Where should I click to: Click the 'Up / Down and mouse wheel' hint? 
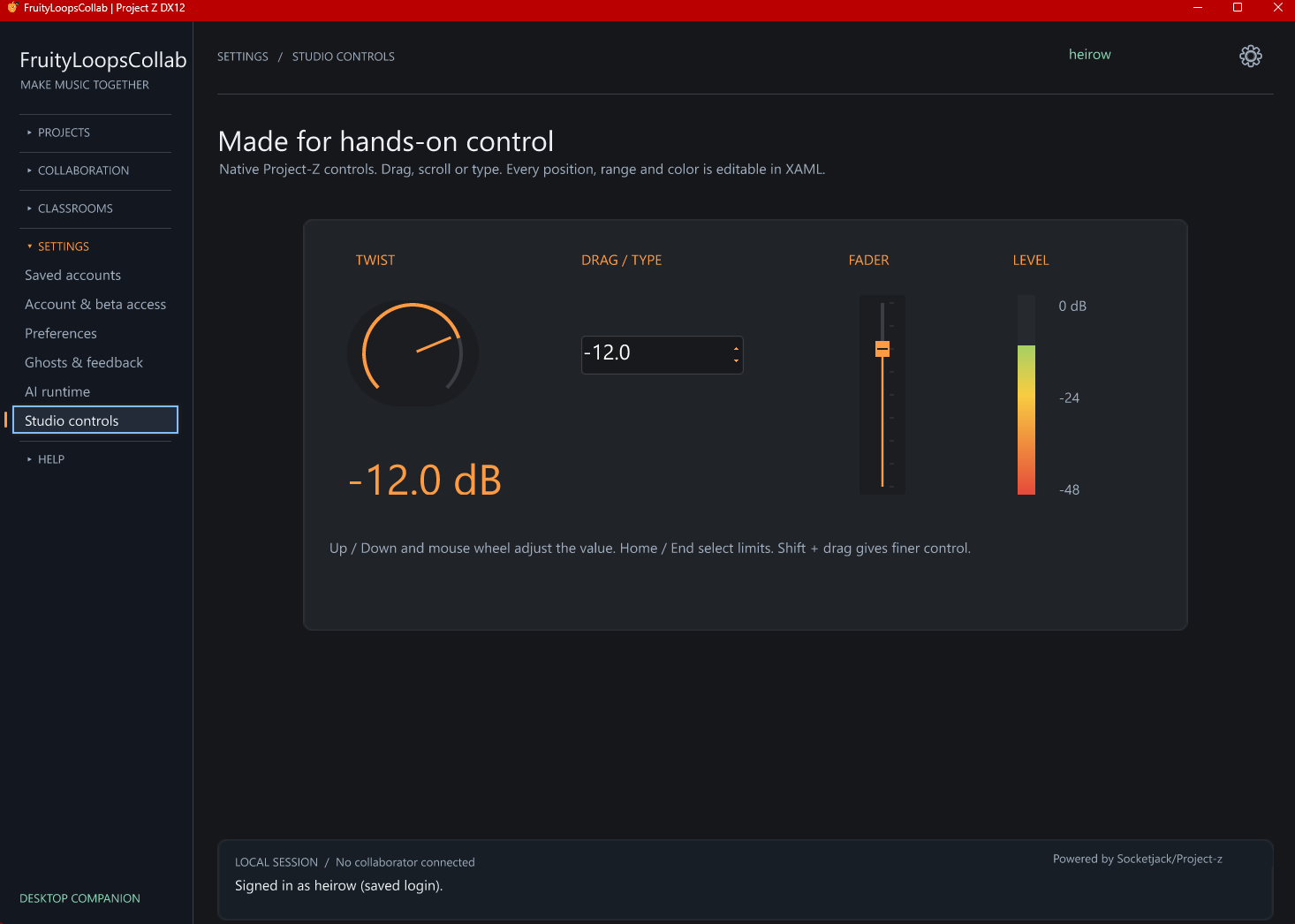650,549
